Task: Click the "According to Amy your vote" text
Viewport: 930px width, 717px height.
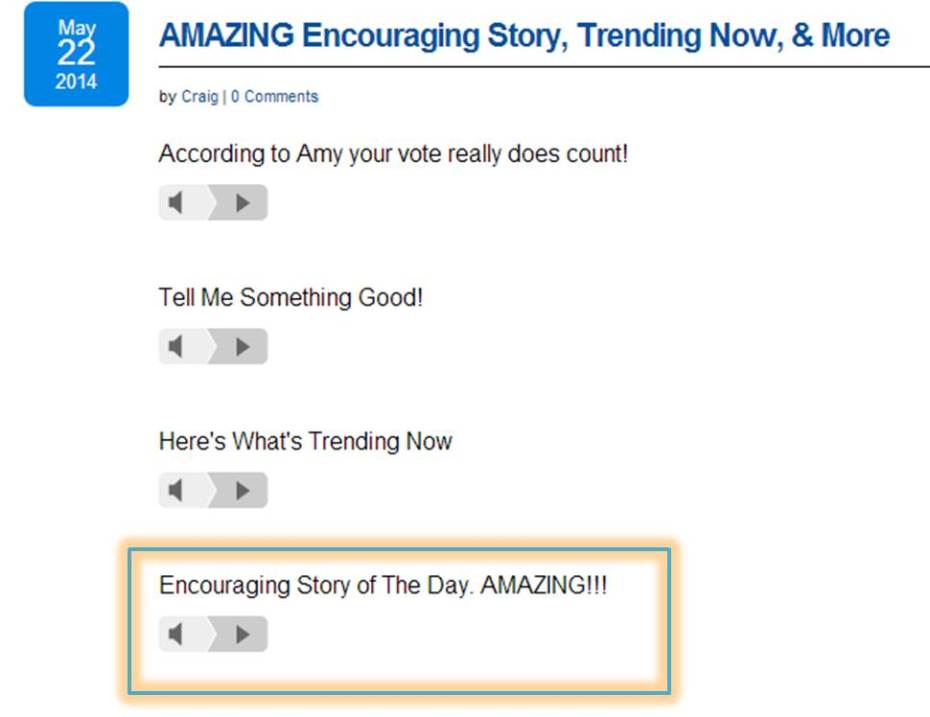Action: [393, 155]
